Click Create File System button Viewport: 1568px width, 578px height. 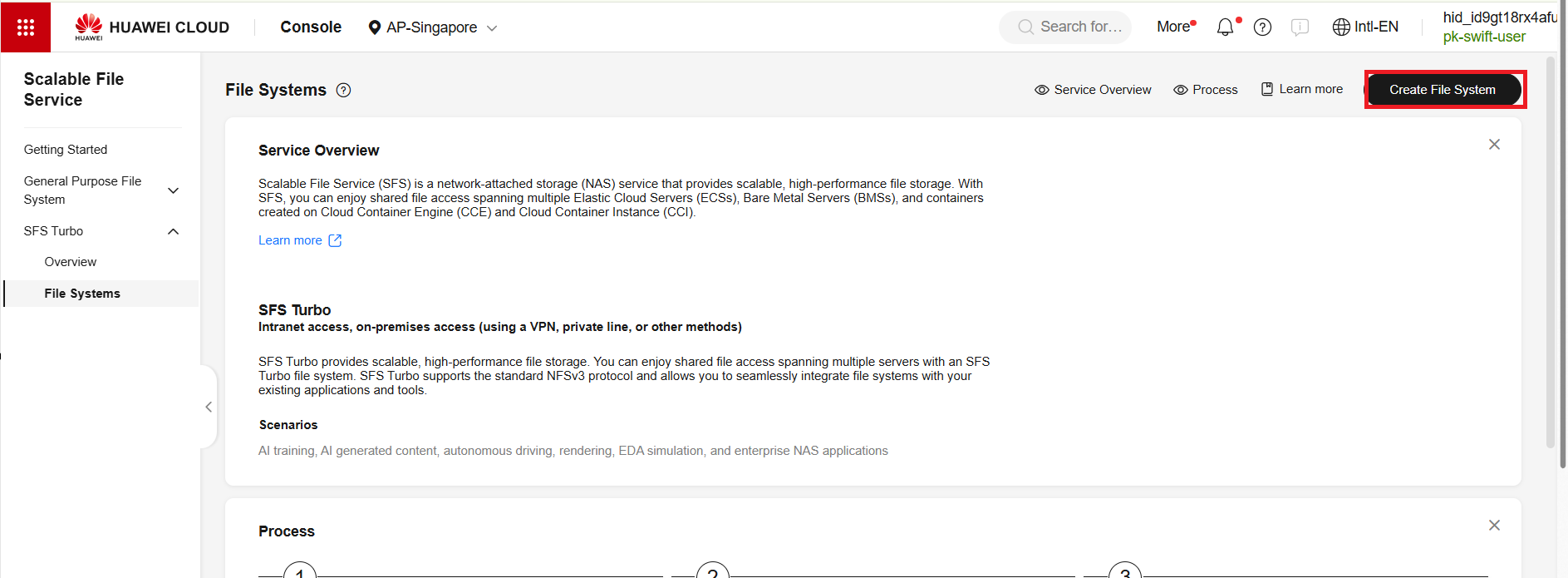click(x=1443, y=90)
